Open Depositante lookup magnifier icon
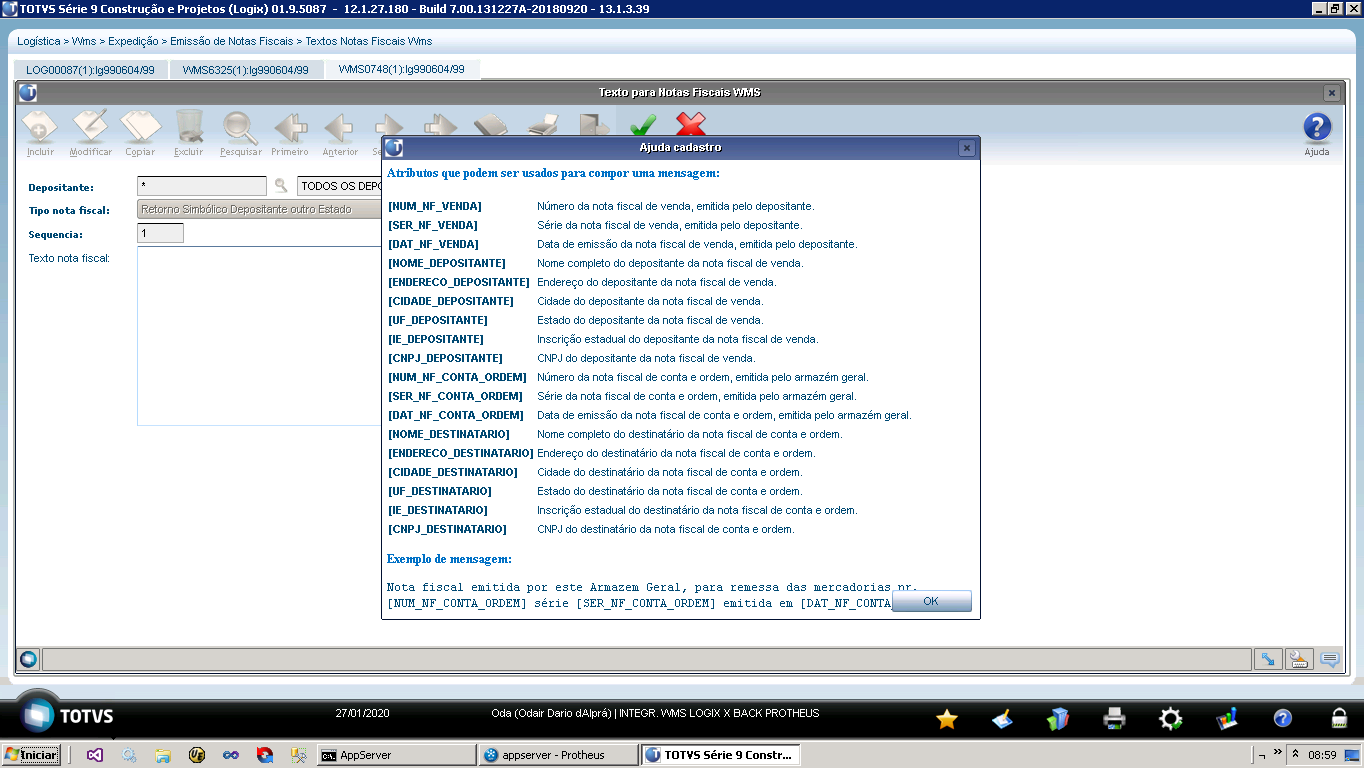This screenshot has width=1364, height=768. tap(281, 186)
